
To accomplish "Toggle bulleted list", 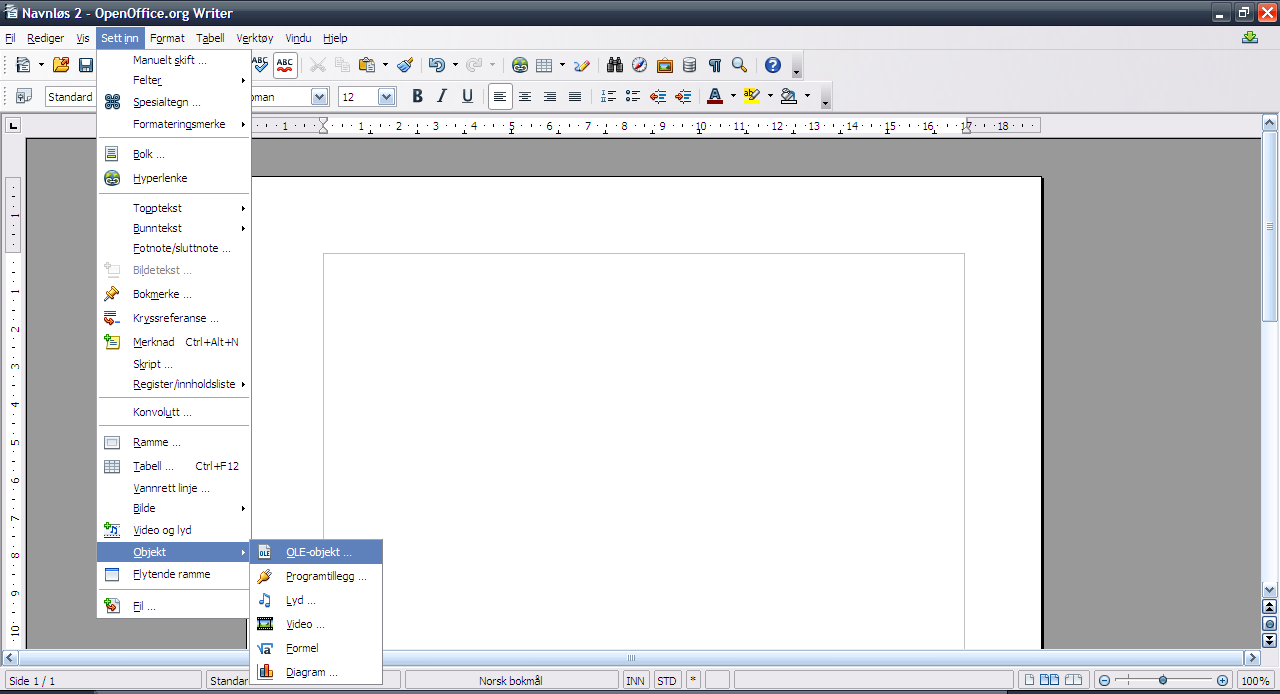I will (633, 96).
